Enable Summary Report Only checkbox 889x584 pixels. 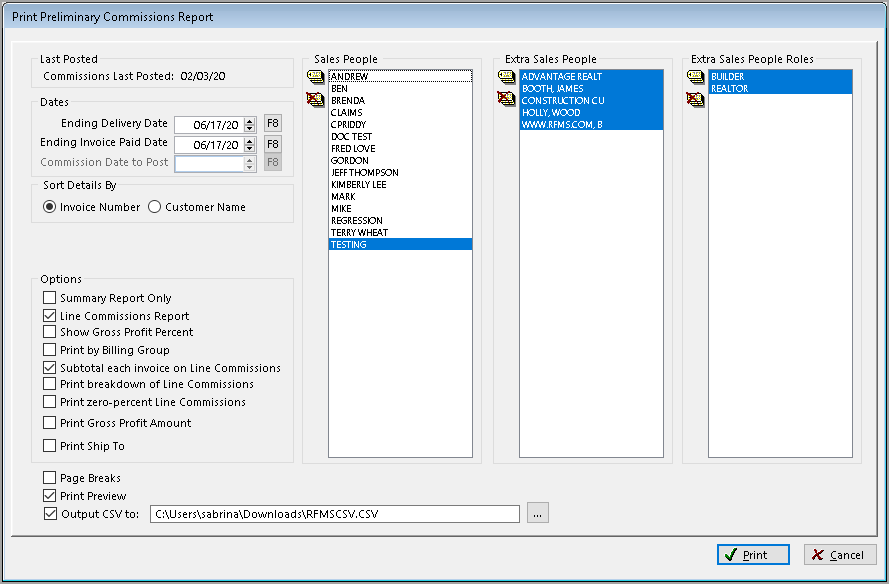click(50, 298)
